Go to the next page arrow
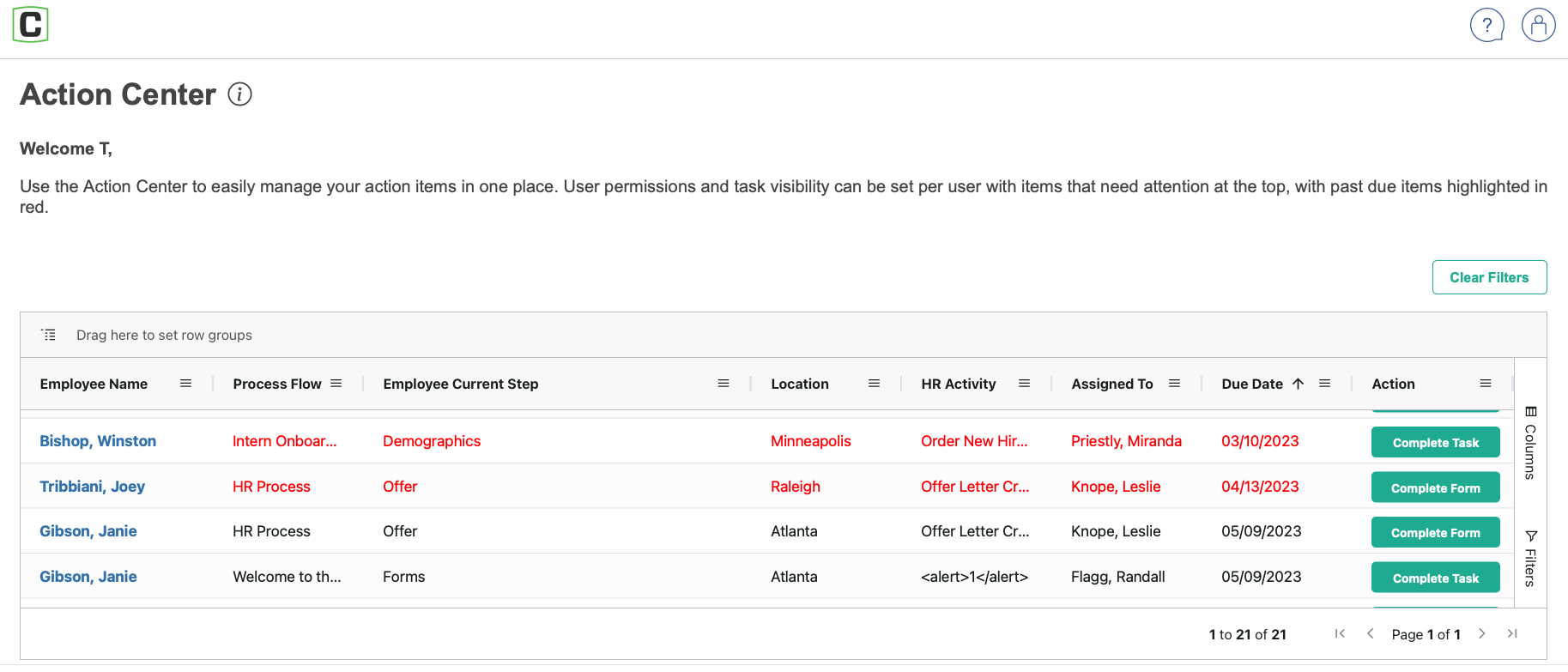1568x672 pixels. click(x=1481, y=634)
